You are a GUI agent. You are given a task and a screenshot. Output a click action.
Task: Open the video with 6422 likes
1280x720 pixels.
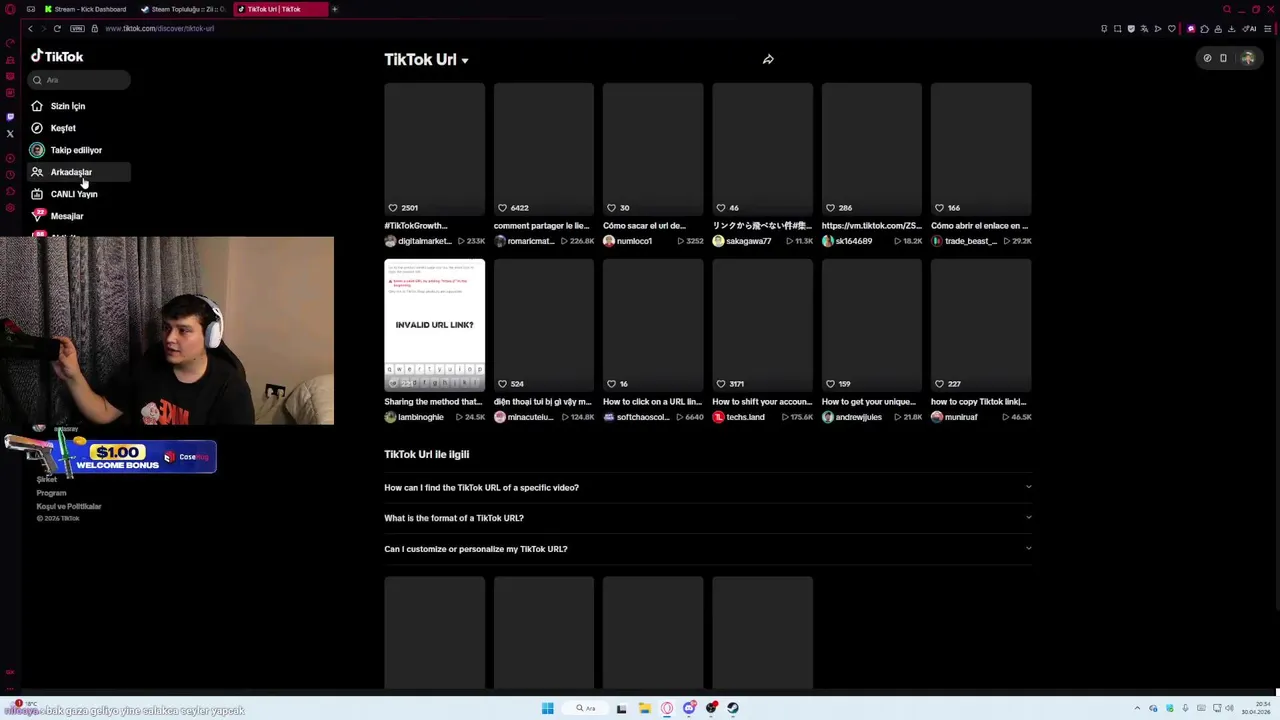pos(543,149)
